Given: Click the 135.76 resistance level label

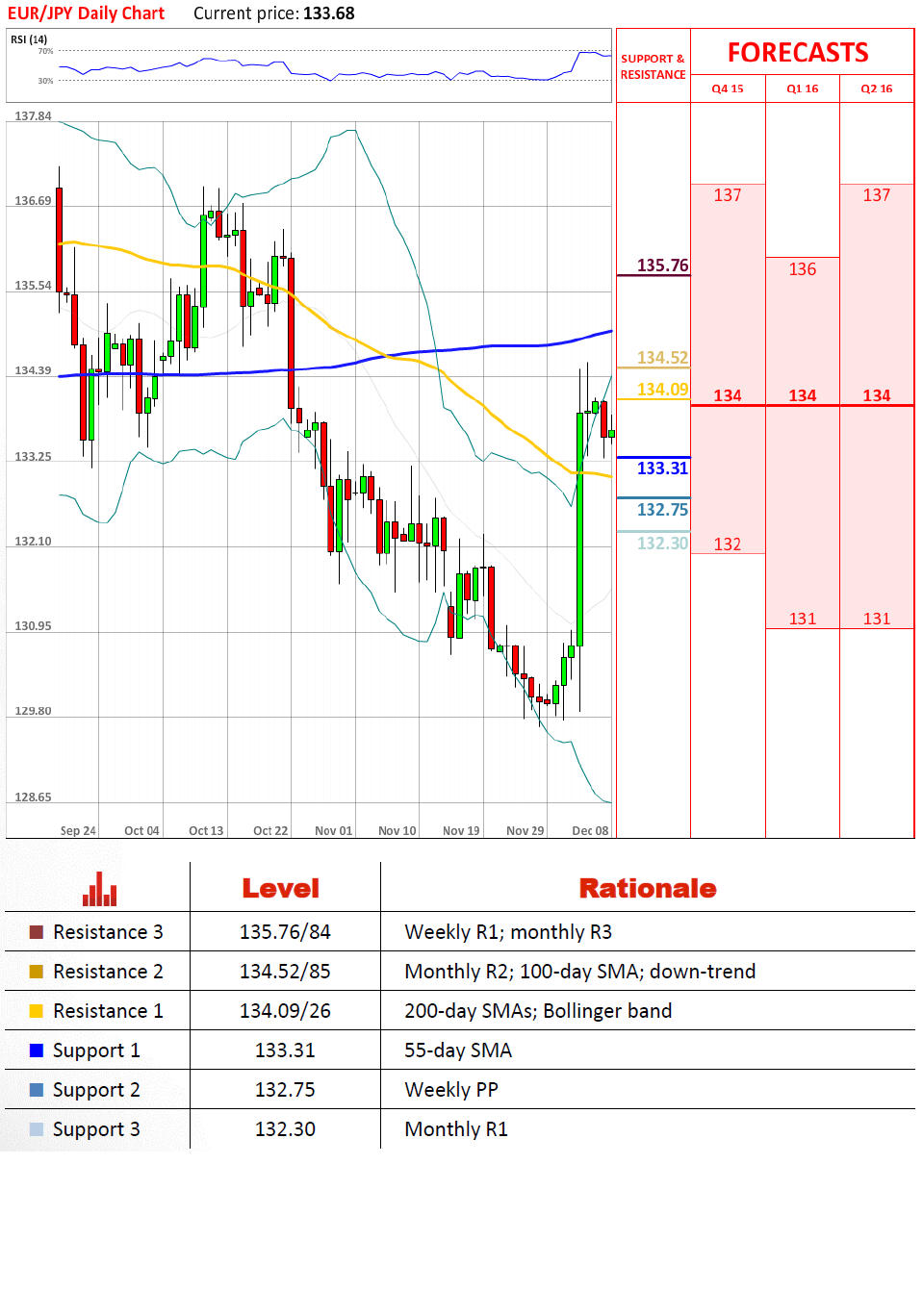Looking at the screenshot, I should coord(662,266).
